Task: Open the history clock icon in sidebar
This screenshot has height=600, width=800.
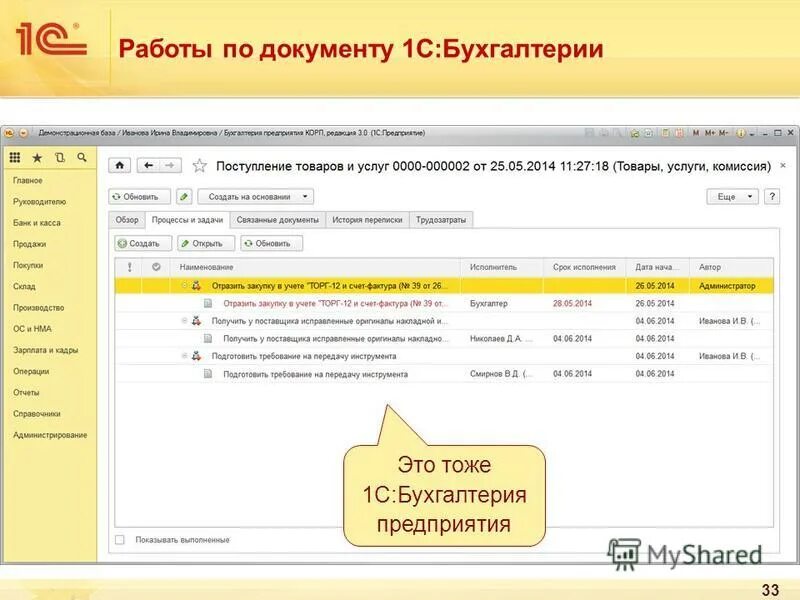Action: (60, 158)
